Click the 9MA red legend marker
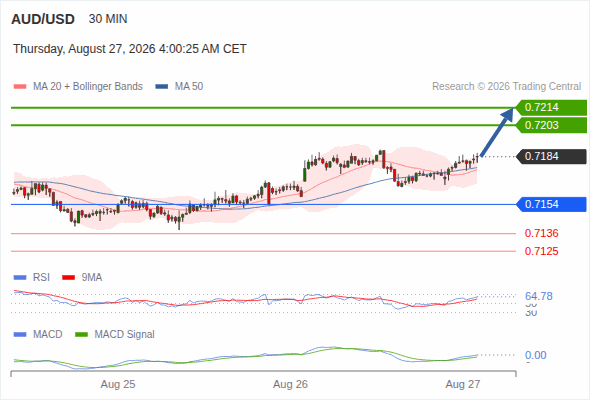 (68, 278)
